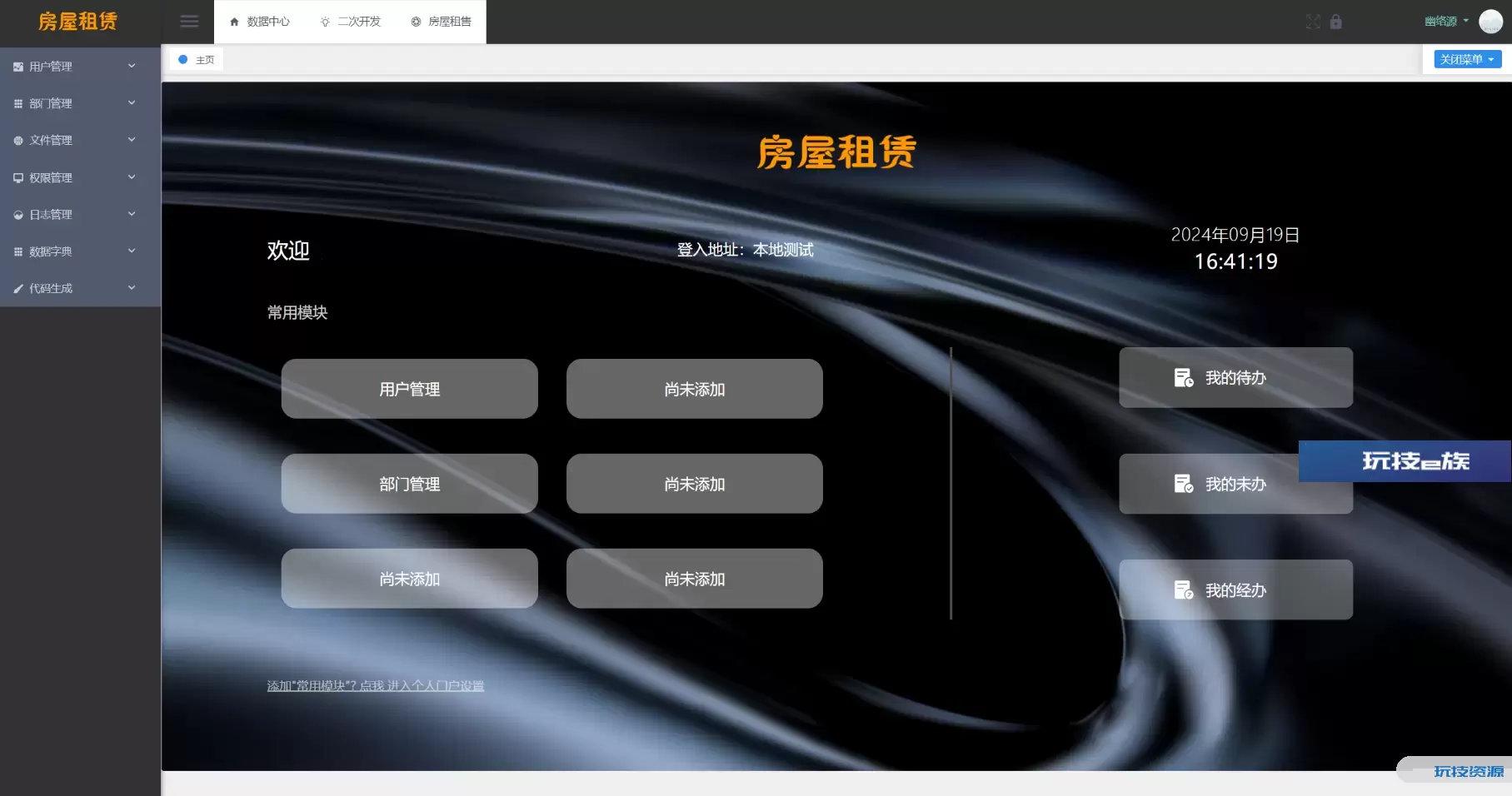Expand the 权限管理 menu chevron

click(132, 177)
